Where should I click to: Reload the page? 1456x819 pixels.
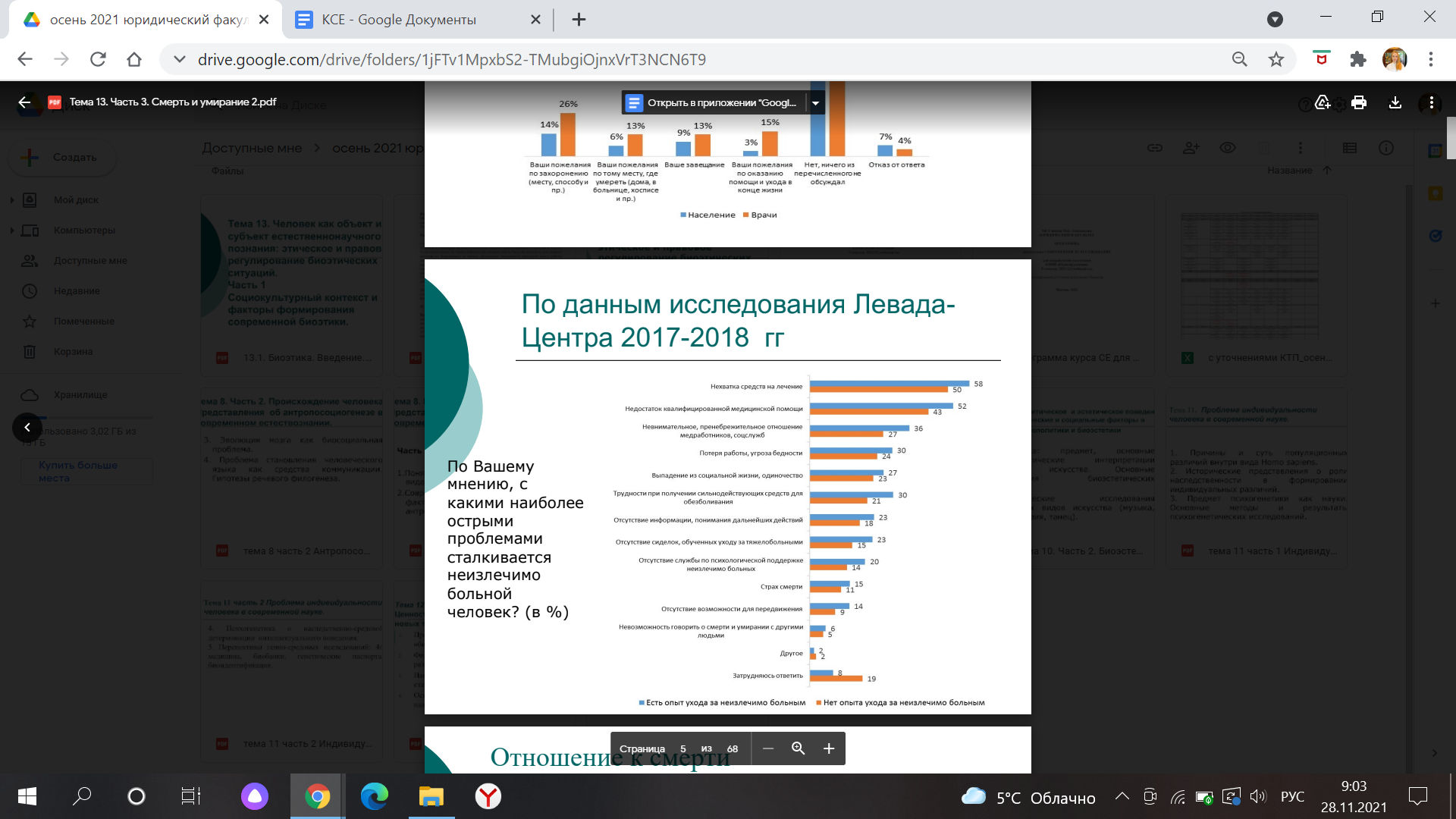pyautogui.click(x=98, y=59)
